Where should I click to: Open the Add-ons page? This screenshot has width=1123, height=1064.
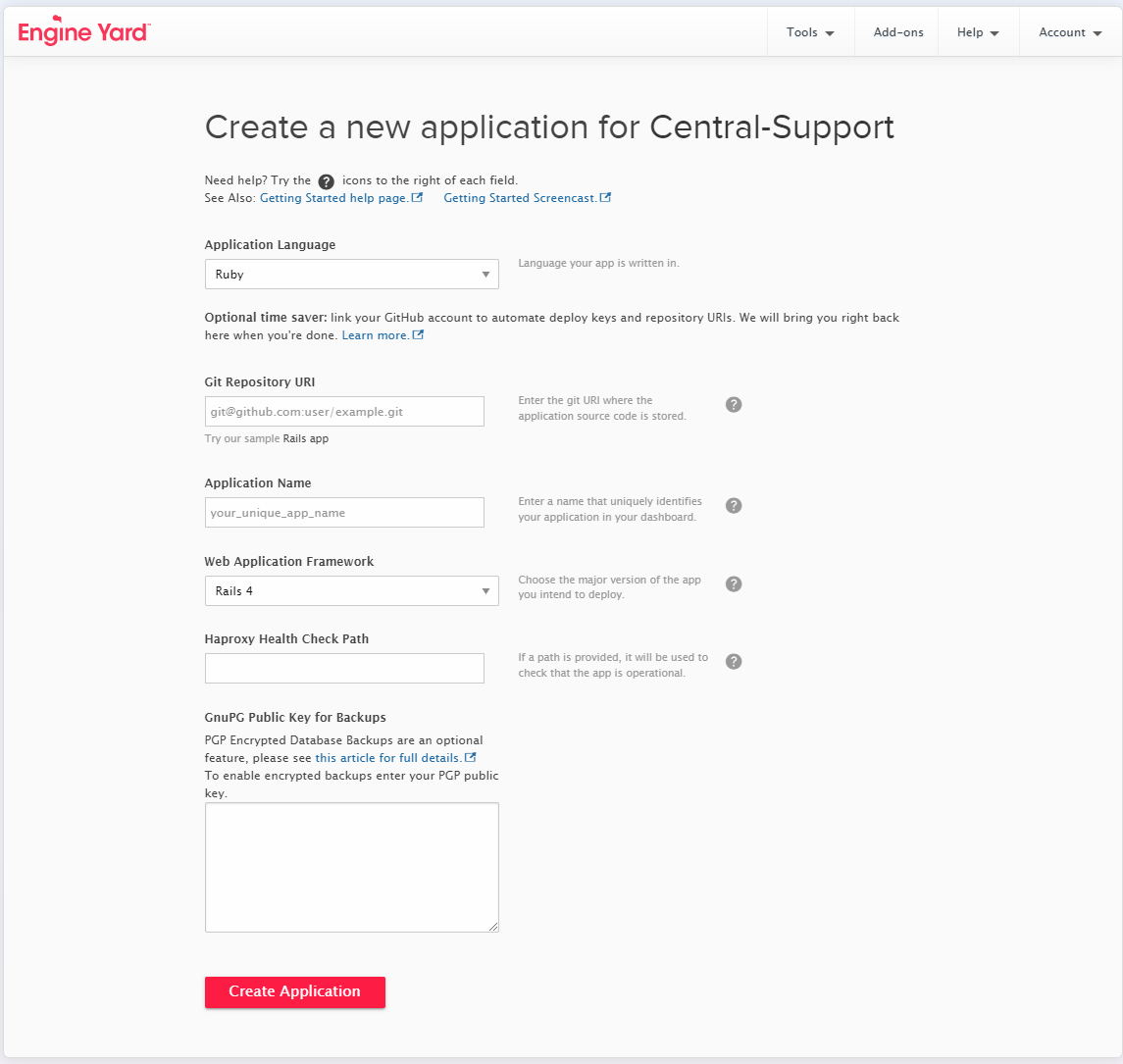897,32
